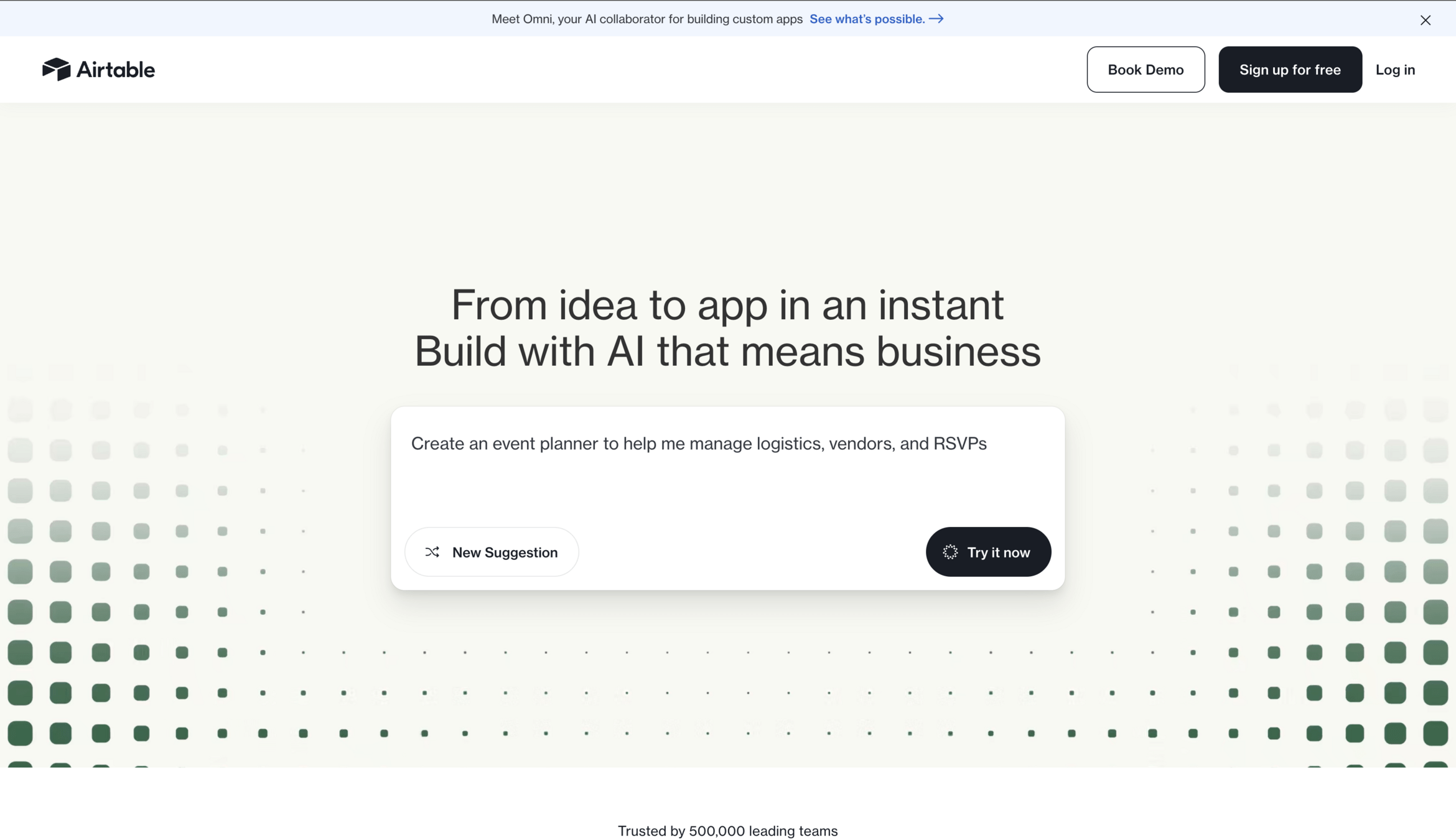Focus the event planner prompt text field

click(698, 444)
